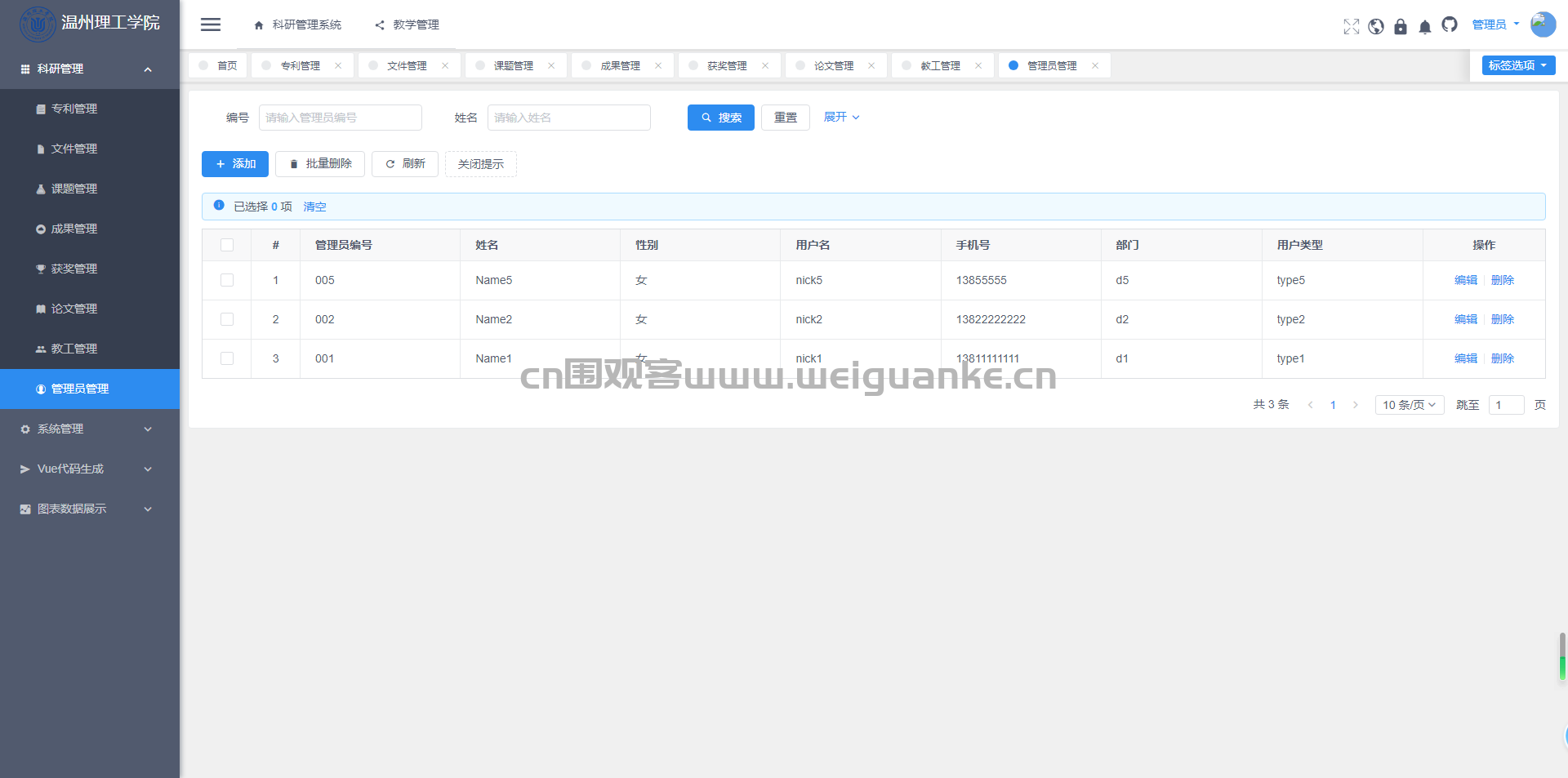Click the lock screen icon
This screenshot has height=778, width=1568.
[1401, 26]
